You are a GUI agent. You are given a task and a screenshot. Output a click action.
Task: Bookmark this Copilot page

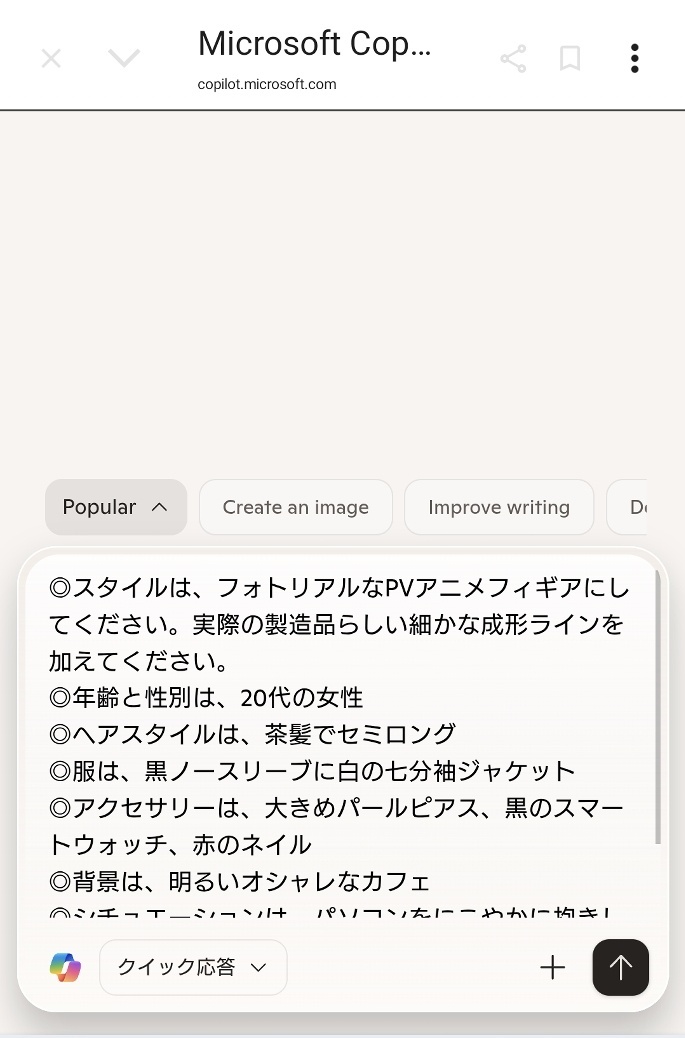[570, 58]
